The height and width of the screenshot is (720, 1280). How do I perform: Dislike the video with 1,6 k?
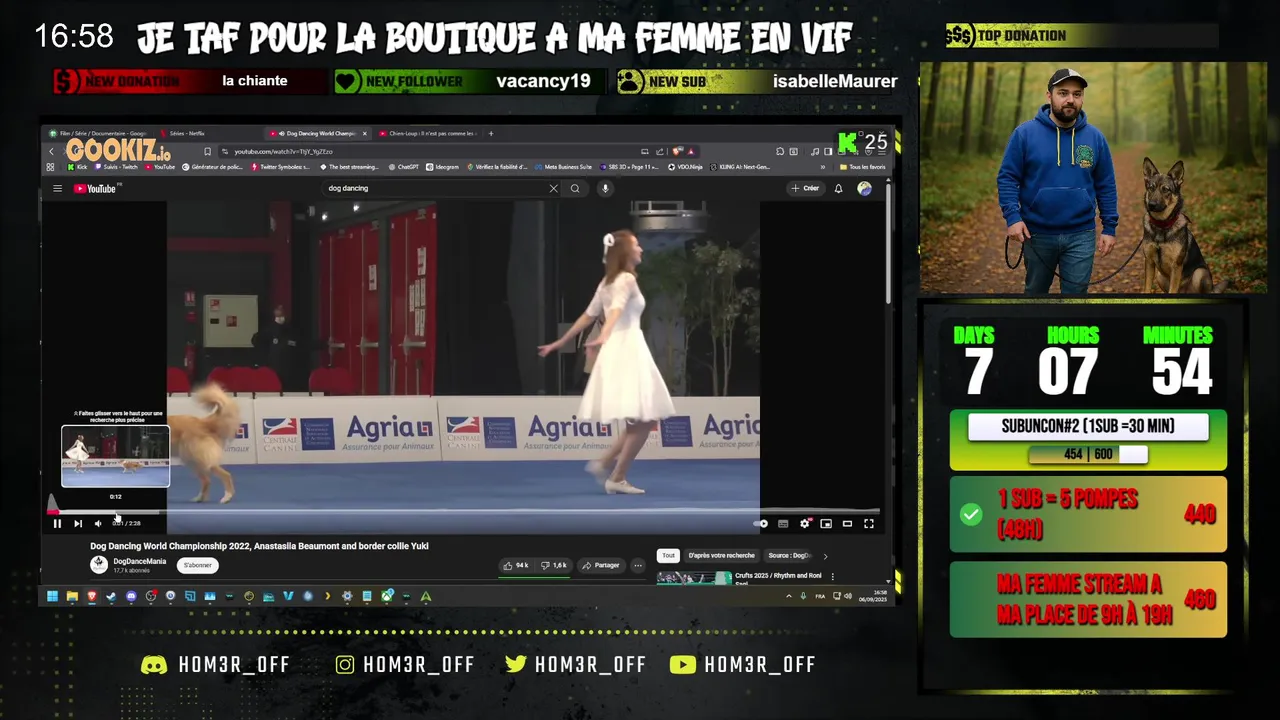(x=553, y=565)
